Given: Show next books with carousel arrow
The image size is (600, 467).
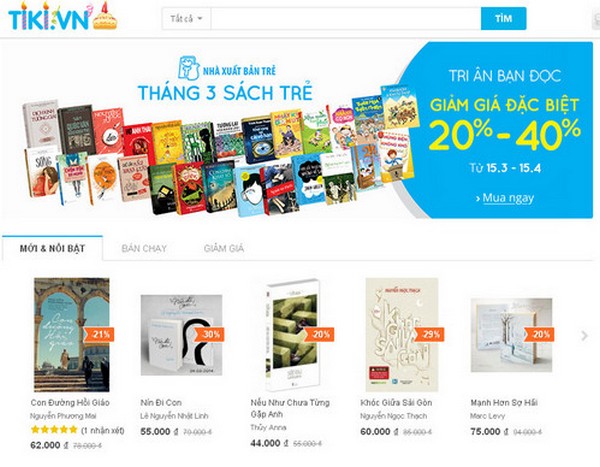Looking at the screenshot, I should tap(584, 336).
